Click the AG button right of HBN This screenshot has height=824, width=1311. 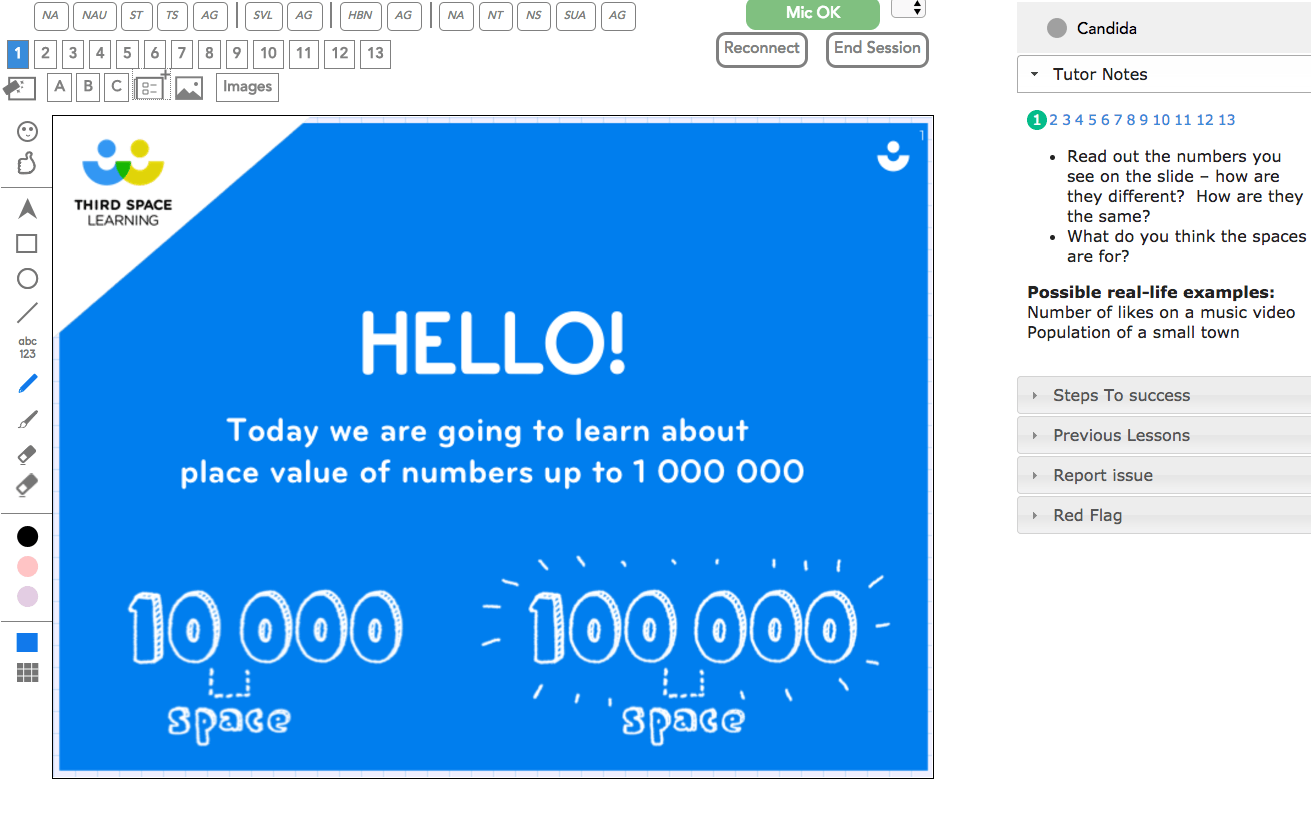403,16
